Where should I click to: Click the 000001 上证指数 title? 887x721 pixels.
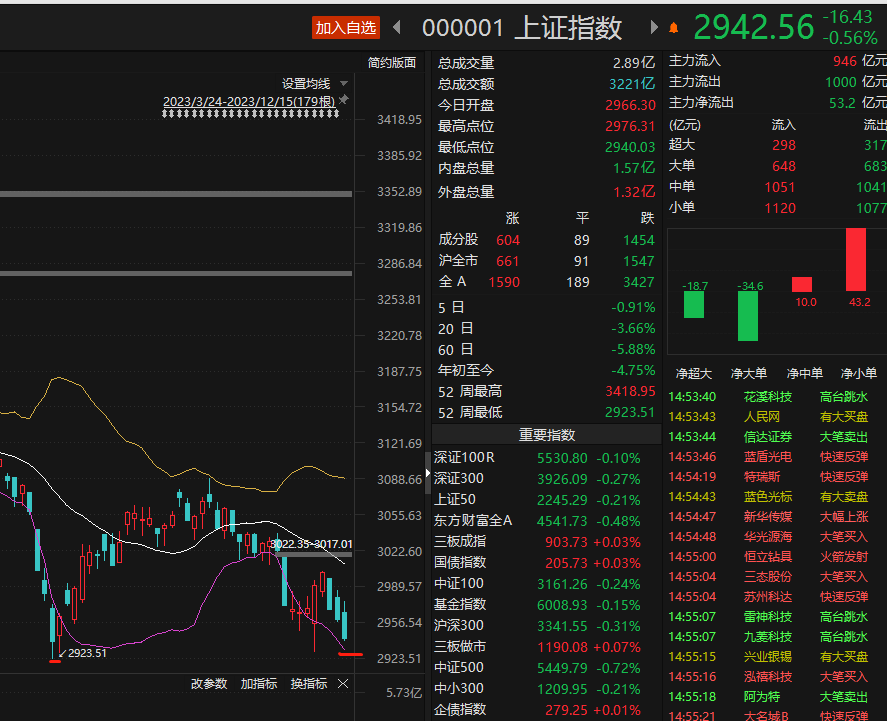click(522, 28)
